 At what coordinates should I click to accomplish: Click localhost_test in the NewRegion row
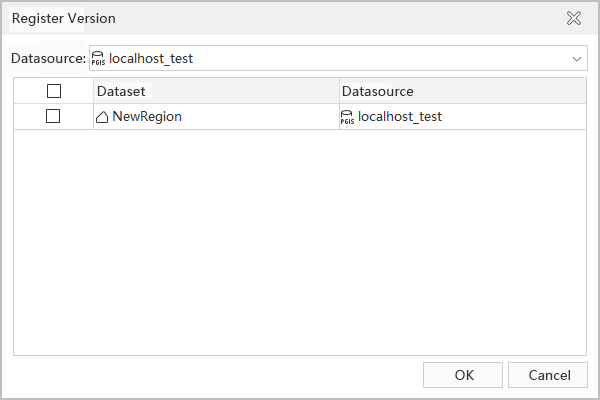(x=400, y=117)
